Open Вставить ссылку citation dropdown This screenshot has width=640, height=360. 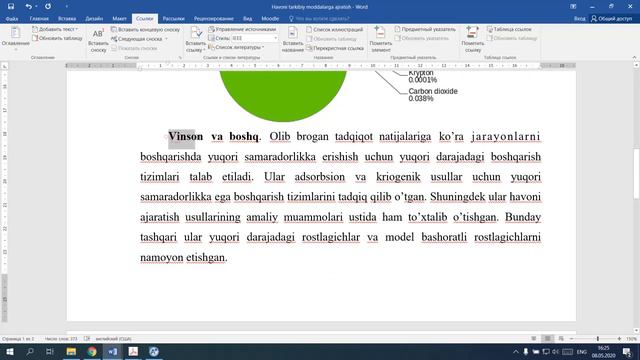(x=196, y=40)
